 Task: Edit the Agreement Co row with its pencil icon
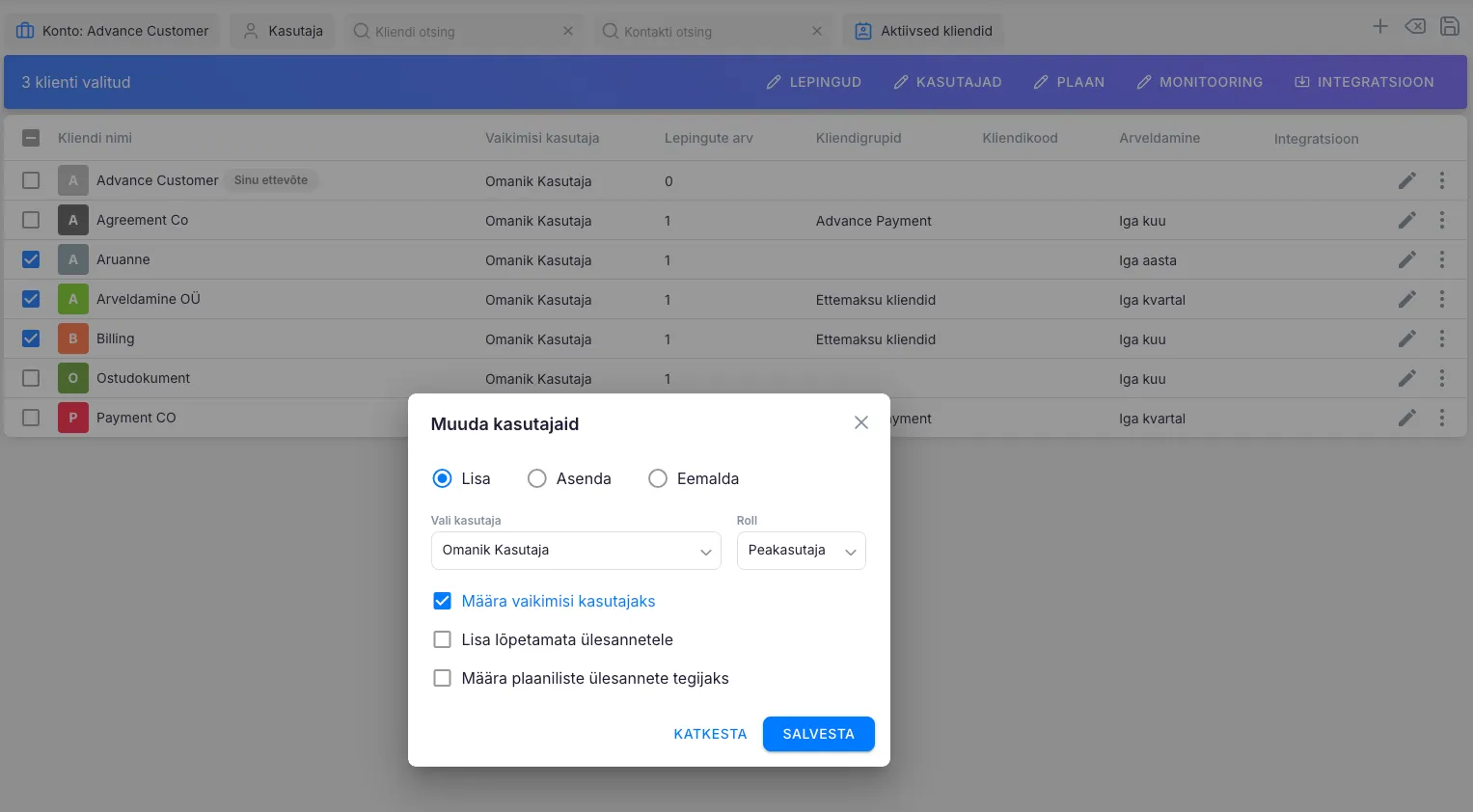1407,221
